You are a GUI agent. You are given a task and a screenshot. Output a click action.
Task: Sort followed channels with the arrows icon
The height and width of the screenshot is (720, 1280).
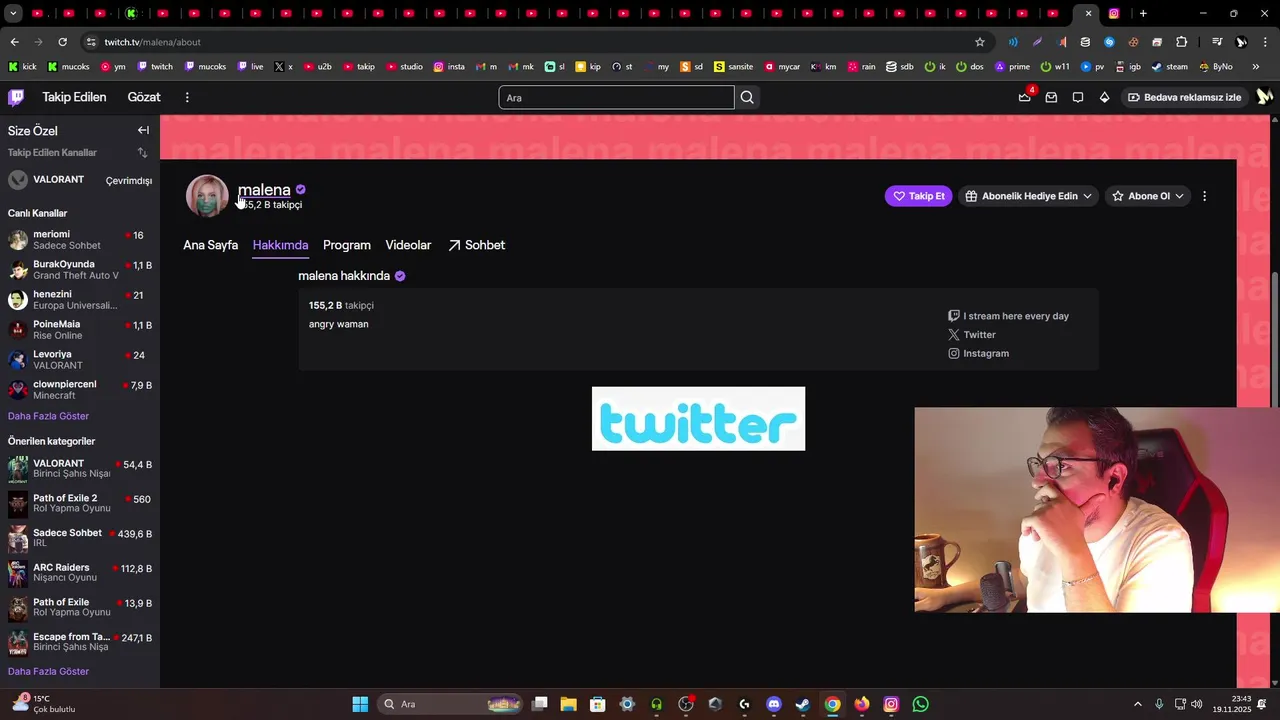click(142, 153)
